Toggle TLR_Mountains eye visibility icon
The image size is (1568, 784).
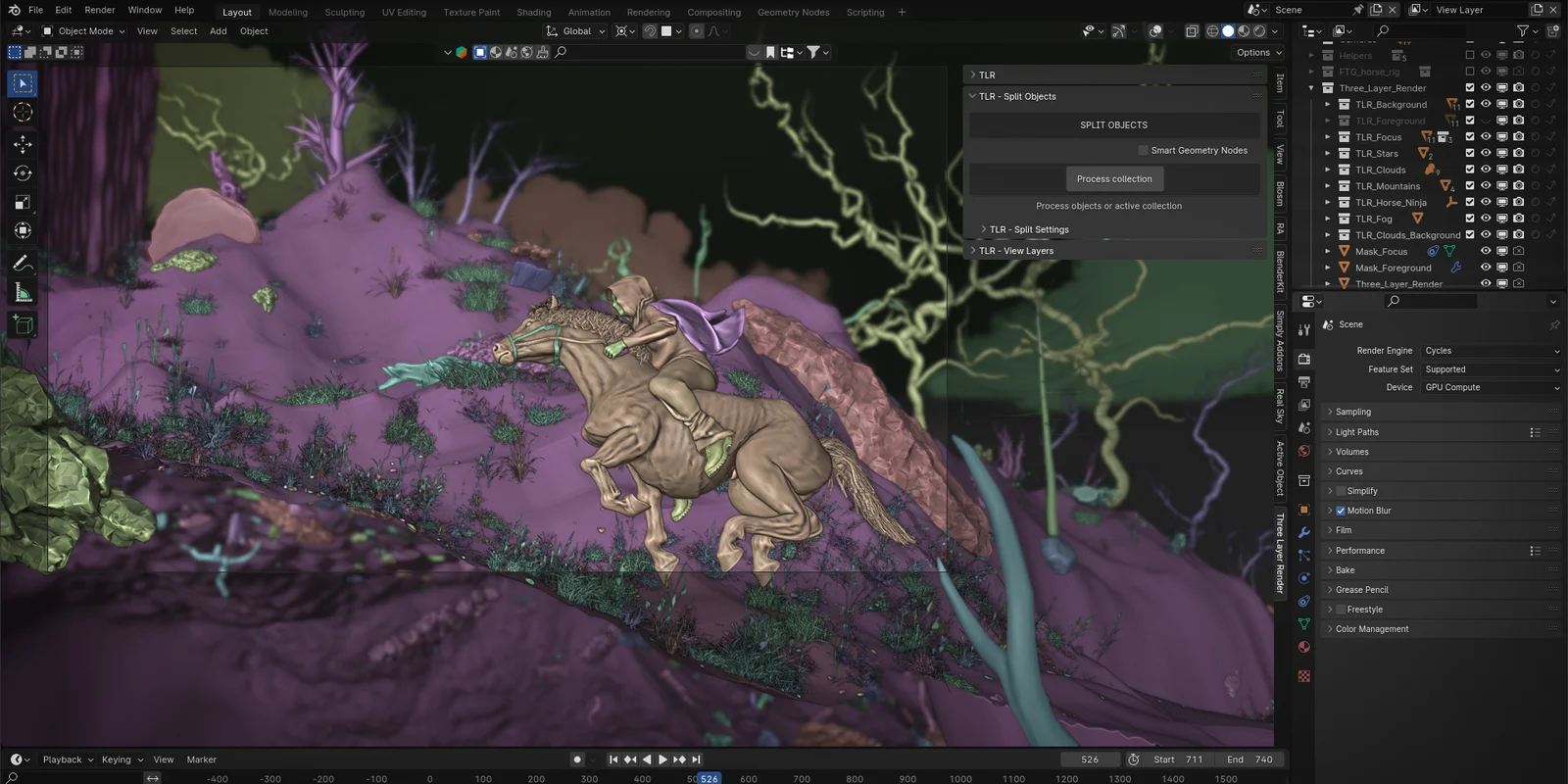coord(1486,185)
